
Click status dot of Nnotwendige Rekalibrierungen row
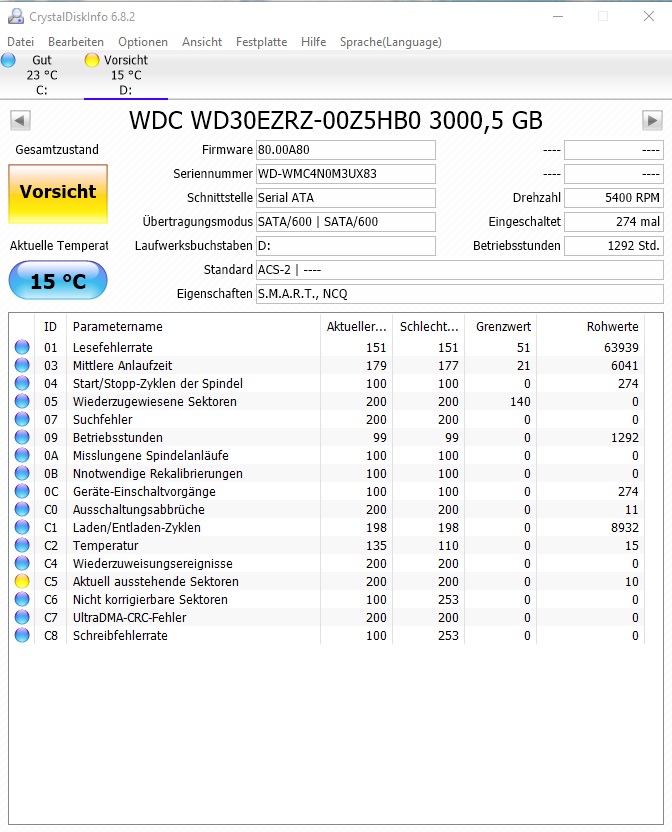pyautogui.click(x=22, y=473)
